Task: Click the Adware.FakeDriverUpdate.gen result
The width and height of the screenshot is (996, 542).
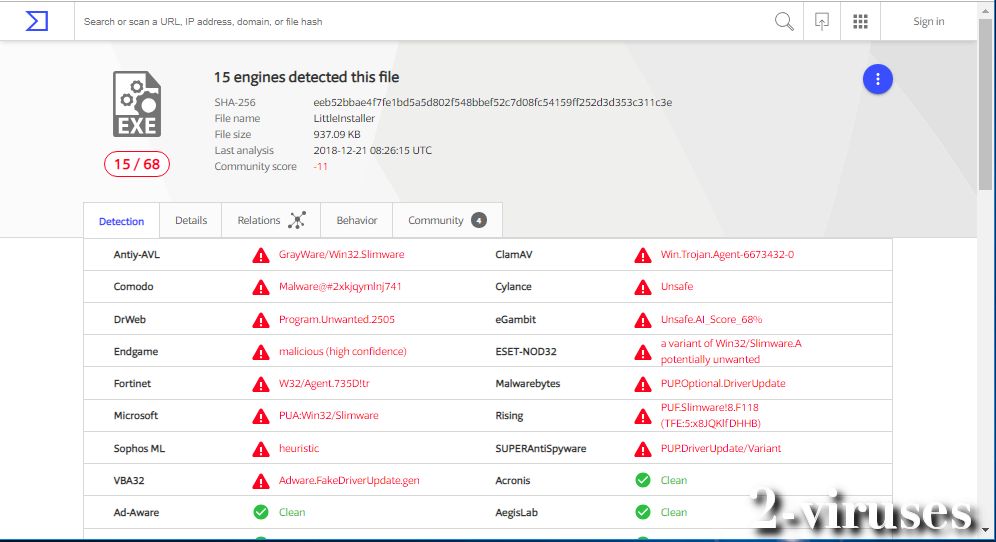Action: tap(349, 480)
